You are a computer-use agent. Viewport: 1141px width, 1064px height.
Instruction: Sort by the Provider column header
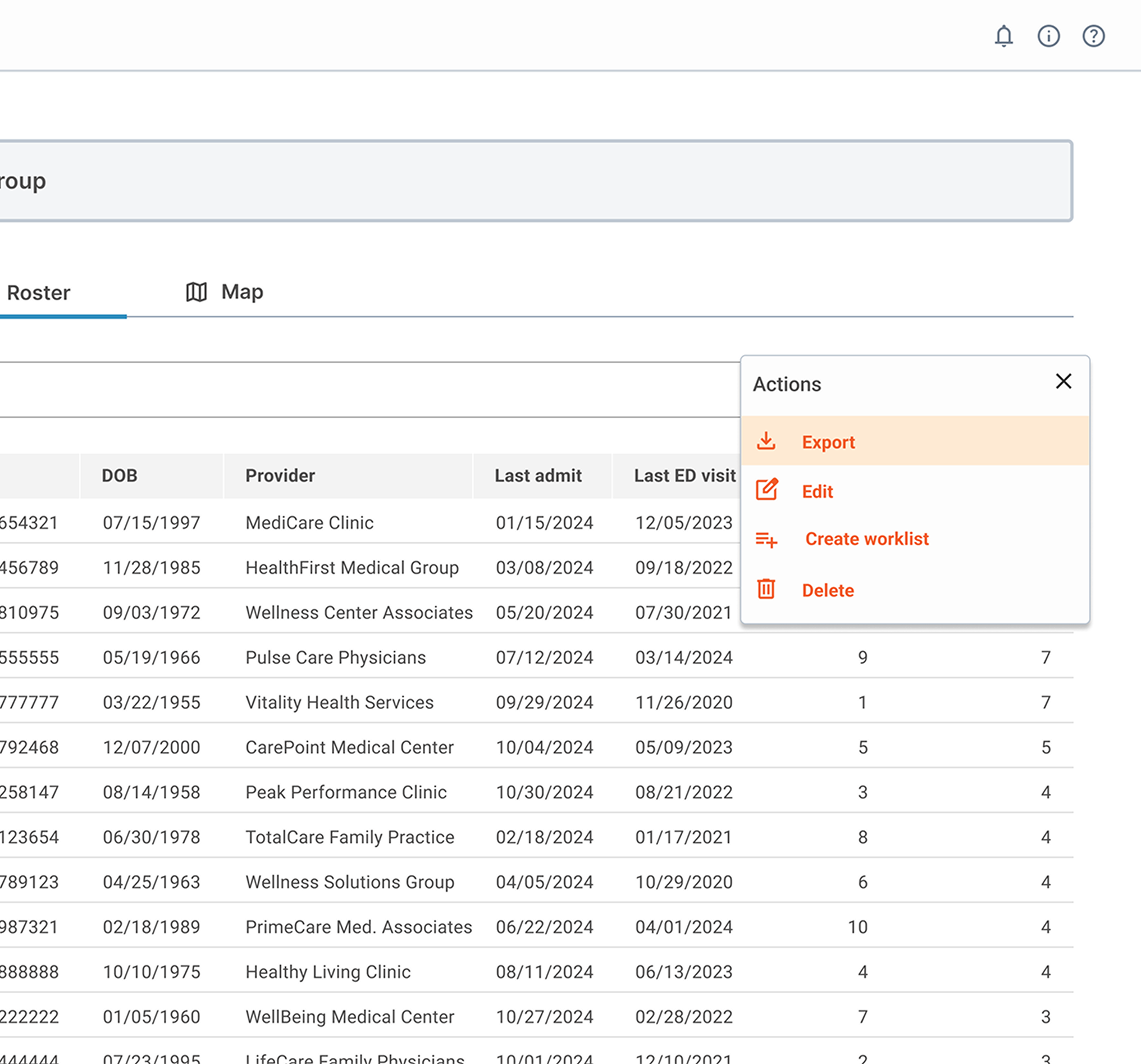point(280,476)
